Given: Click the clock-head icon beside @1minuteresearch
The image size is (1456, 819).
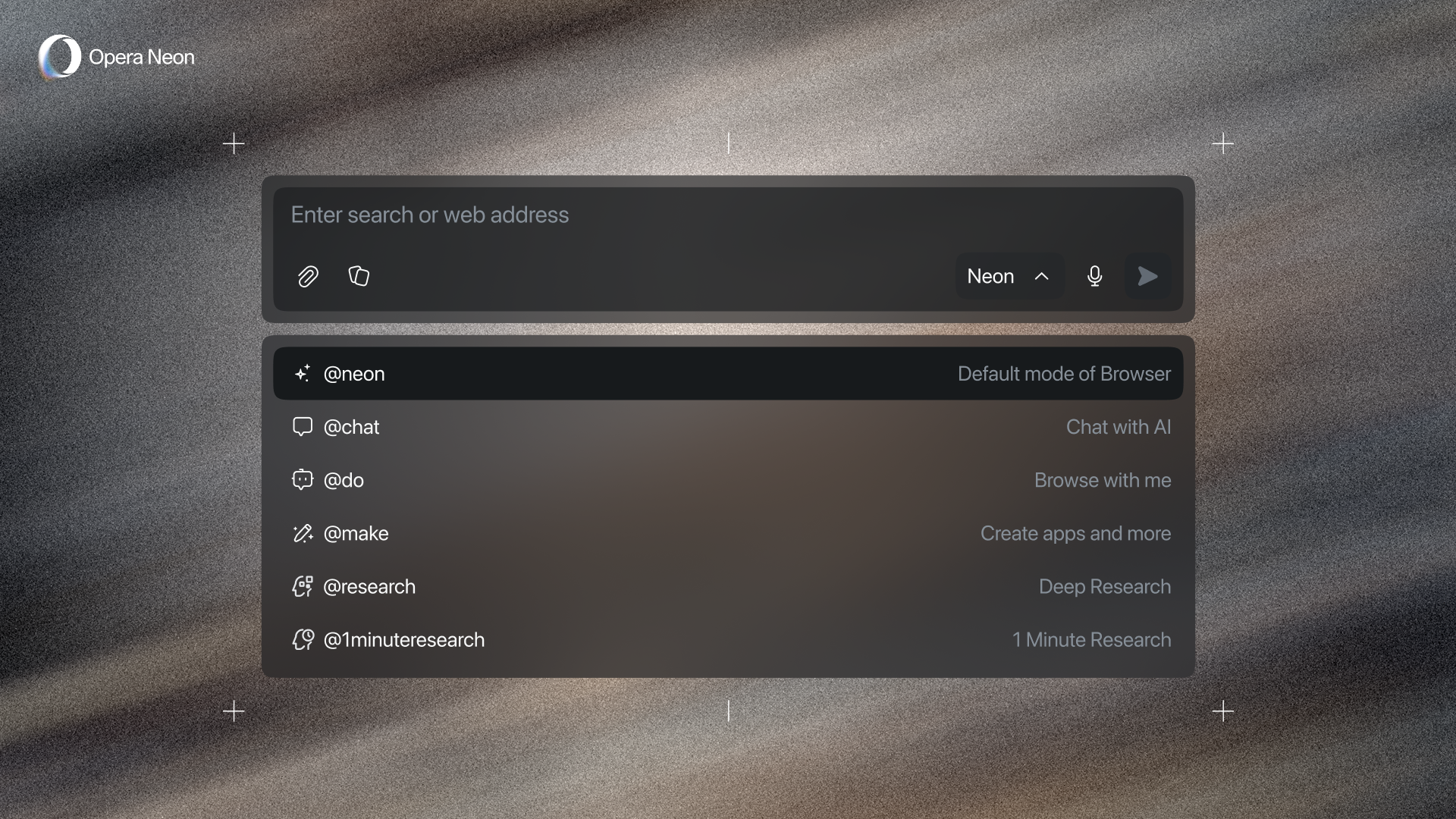Looking at the screenshot, I should pyautogui.click(x=302, y=639).
